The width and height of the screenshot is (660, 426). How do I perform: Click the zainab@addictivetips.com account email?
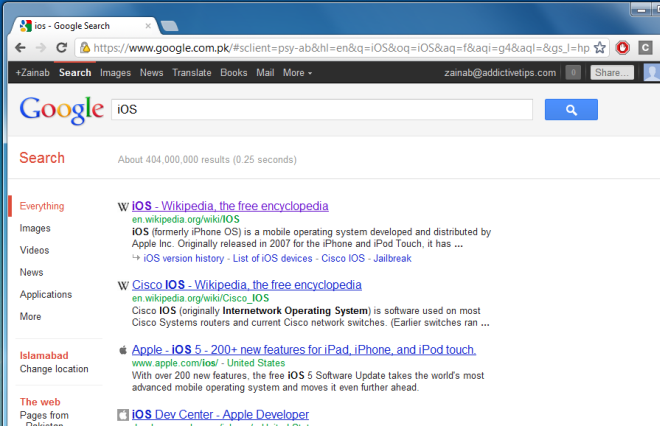tap(500, 73)
